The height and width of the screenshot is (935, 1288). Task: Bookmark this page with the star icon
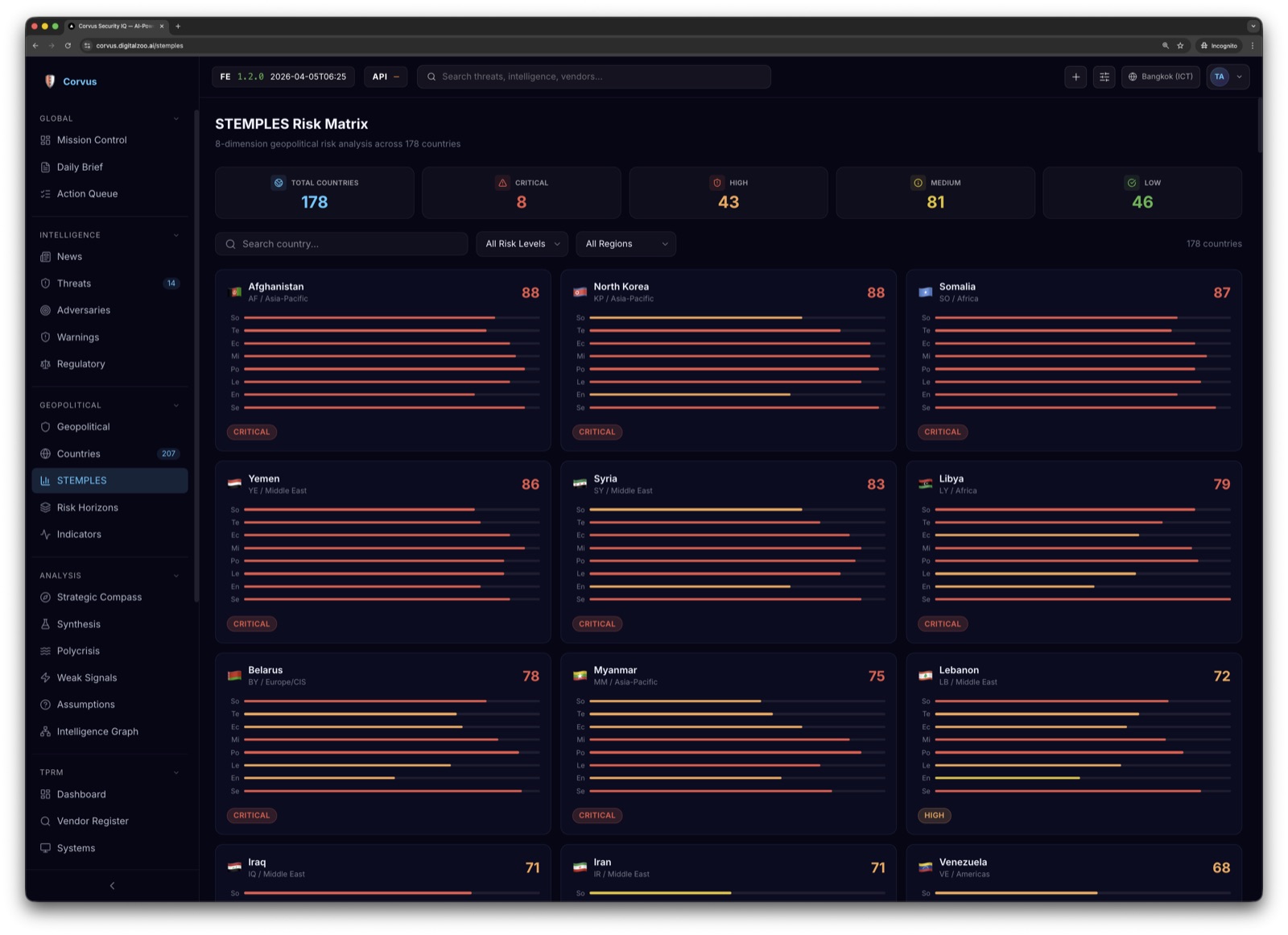click(x=1180, y=46)
